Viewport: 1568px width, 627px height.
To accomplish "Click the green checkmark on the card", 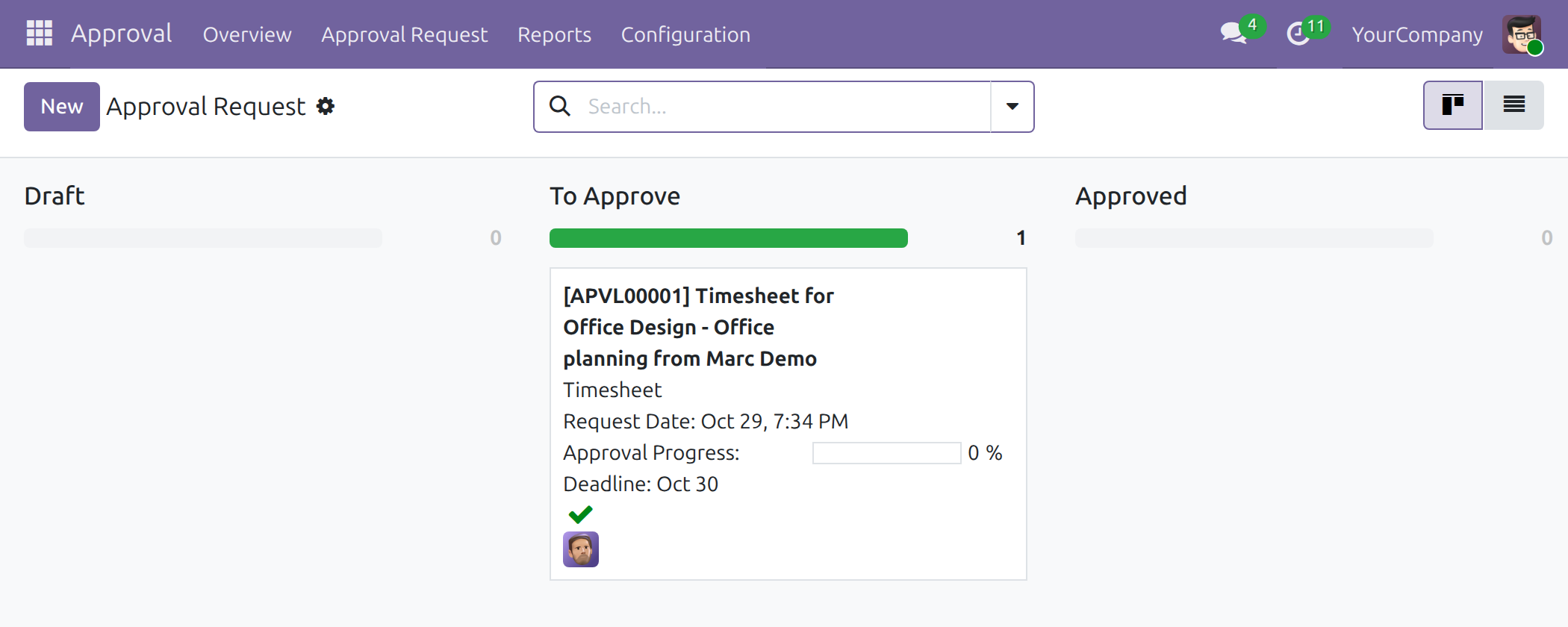I will coord(580,514).
